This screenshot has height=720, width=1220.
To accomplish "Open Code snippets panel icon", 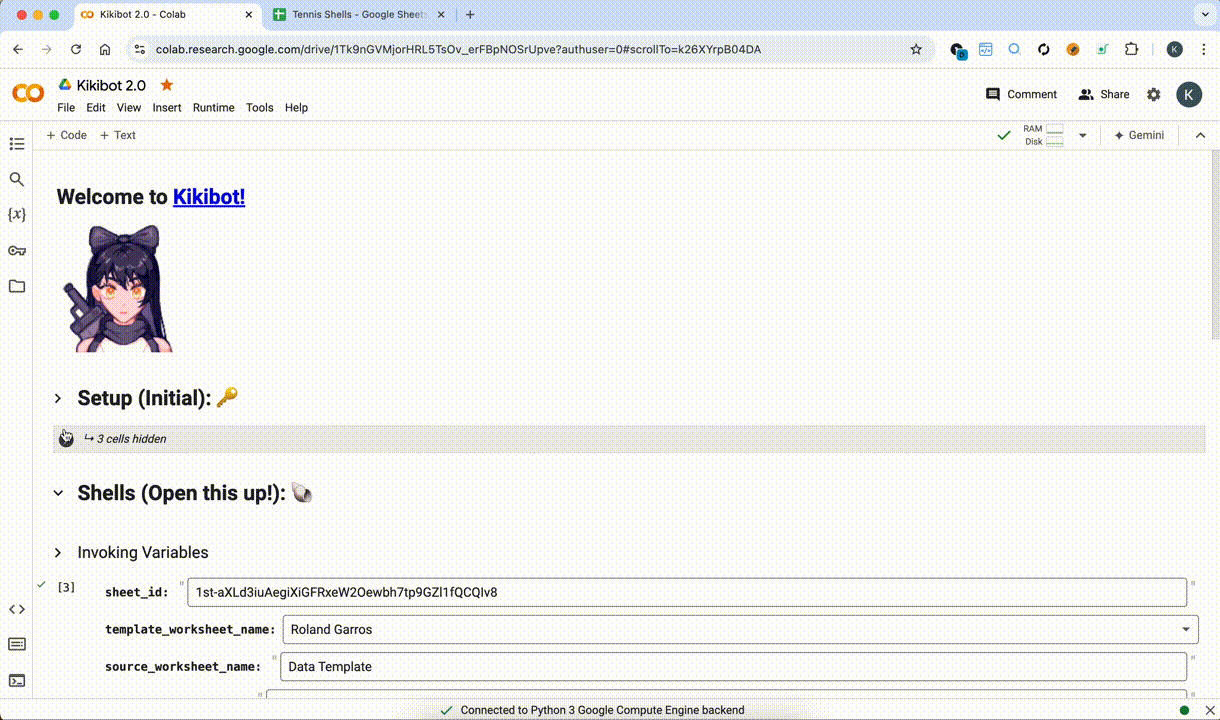I will [16, 609].
